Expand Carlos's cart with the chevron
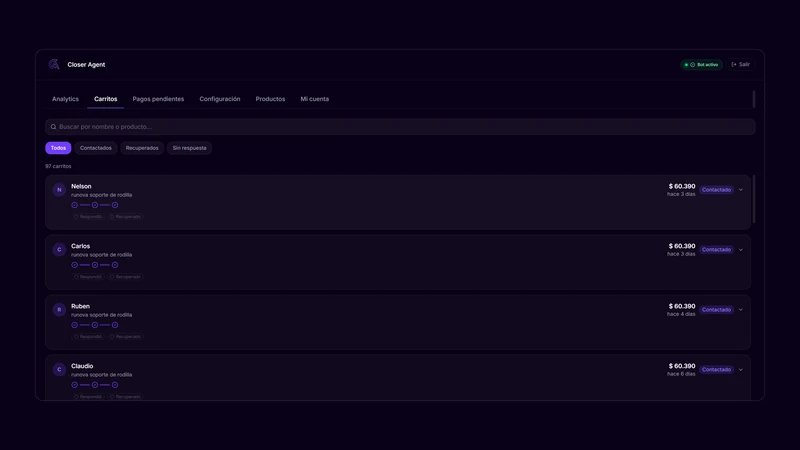The width and height of the screenshot is (800, 450). point(741,249)
